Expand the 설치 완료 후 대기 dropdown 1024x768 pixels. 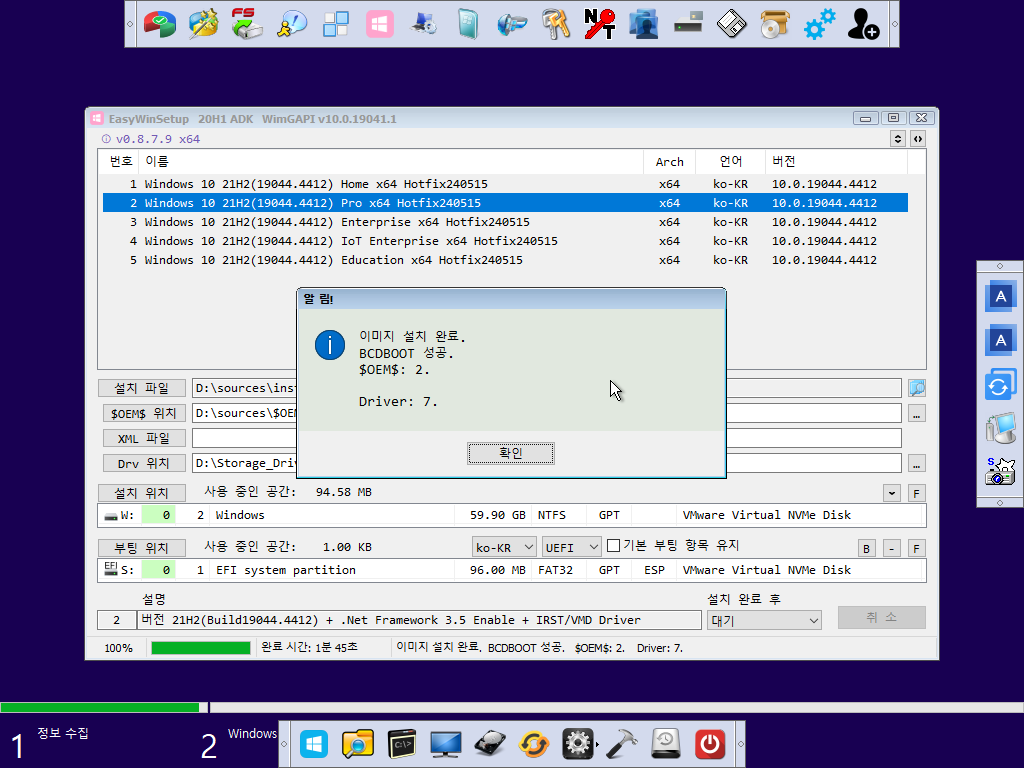(764, 620)
